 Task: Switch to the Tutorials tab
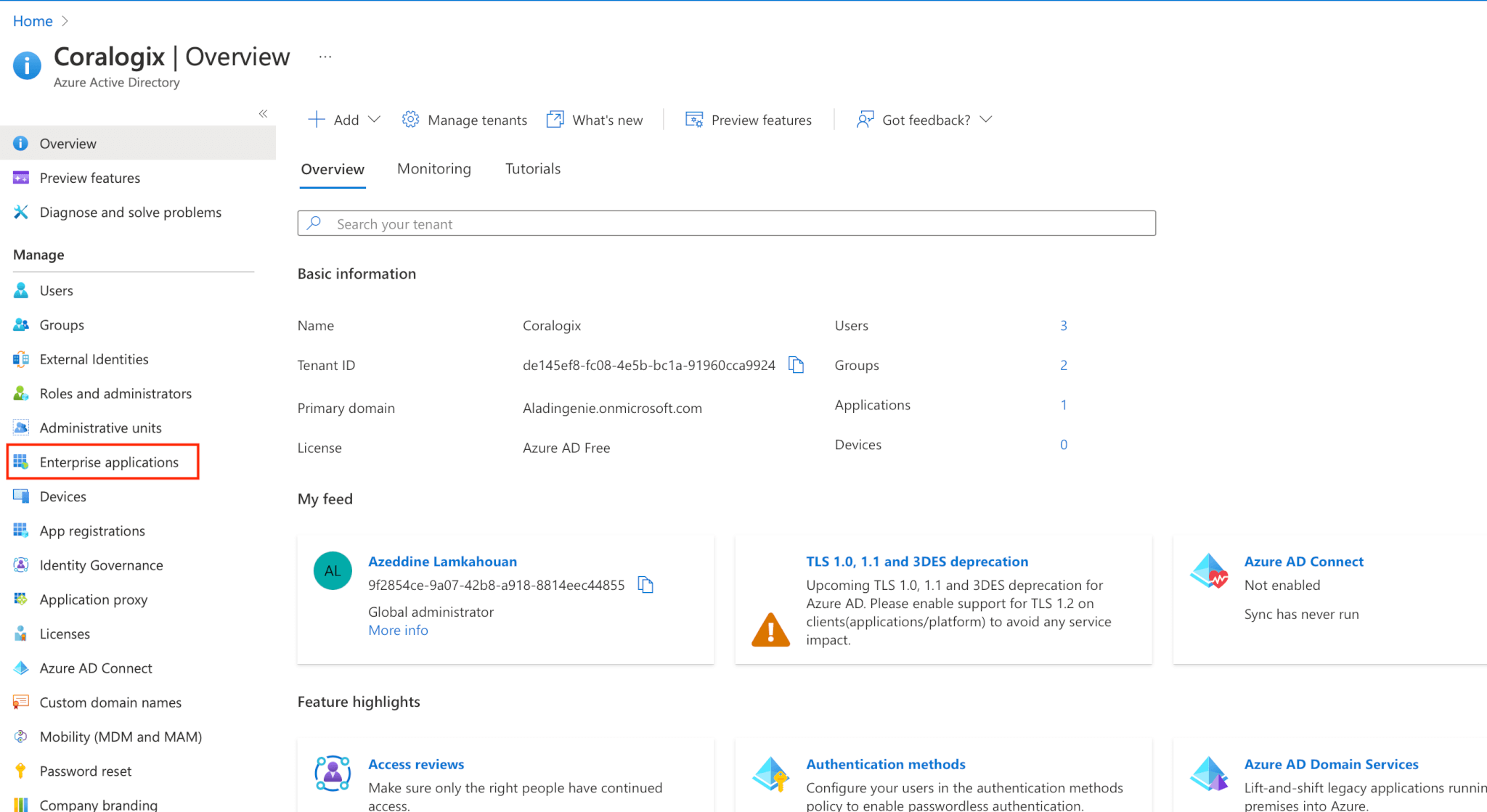point(533,169)
